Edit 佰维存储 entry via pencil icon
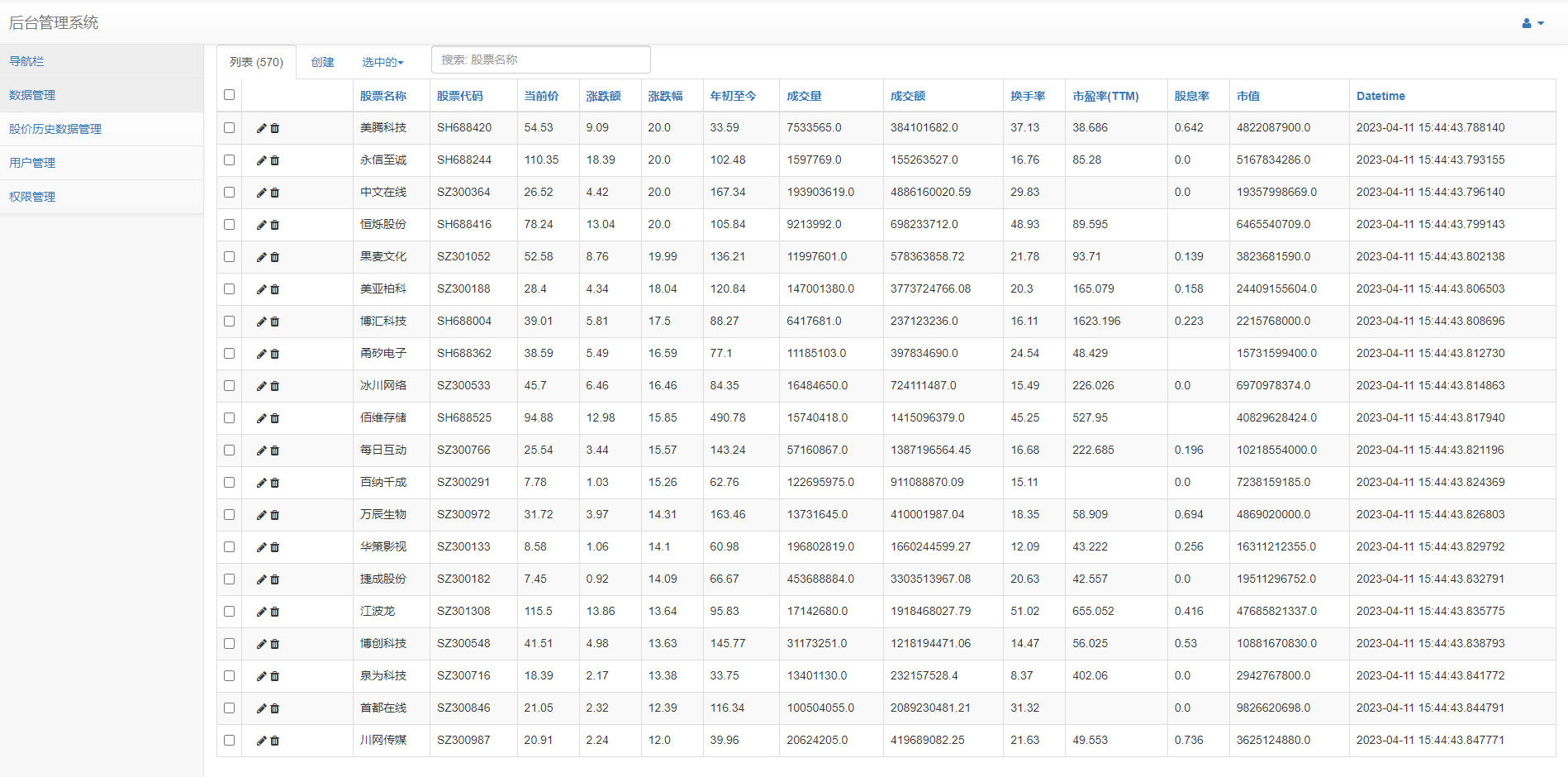The width and height of the screenshot is (1568, 777). pos(261,418)
